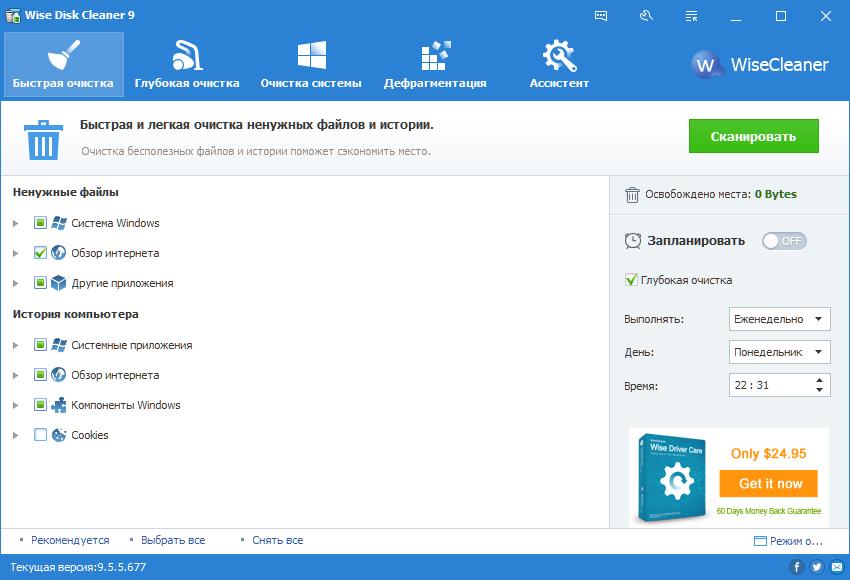Open the Дефрагментация icon

(435, 56)
